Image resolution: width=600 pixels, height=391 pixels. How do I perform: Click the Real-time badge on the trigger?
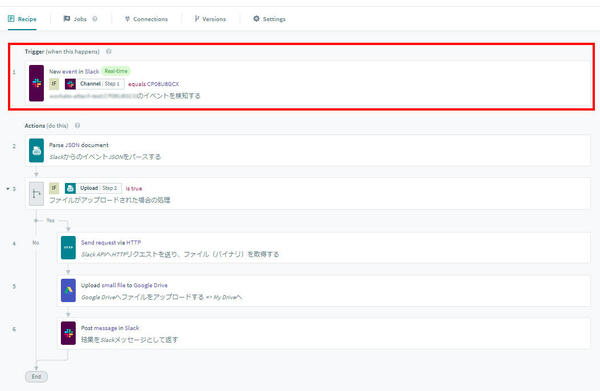[x=116, y=71]
